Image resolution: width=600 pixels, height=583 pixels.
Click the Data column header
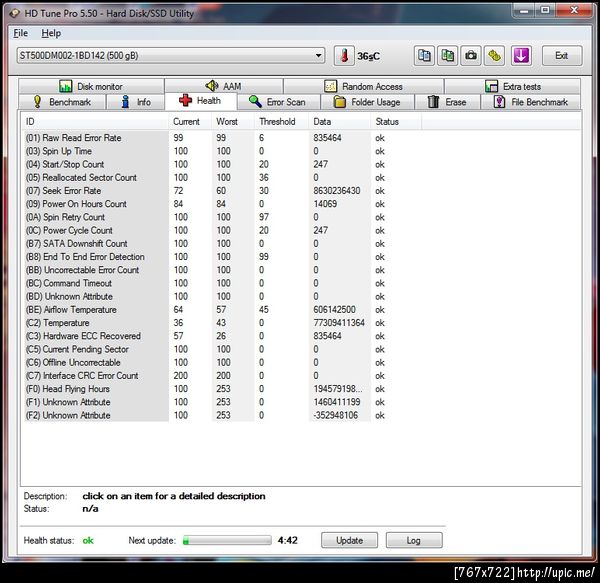click(x=339, y=122)
